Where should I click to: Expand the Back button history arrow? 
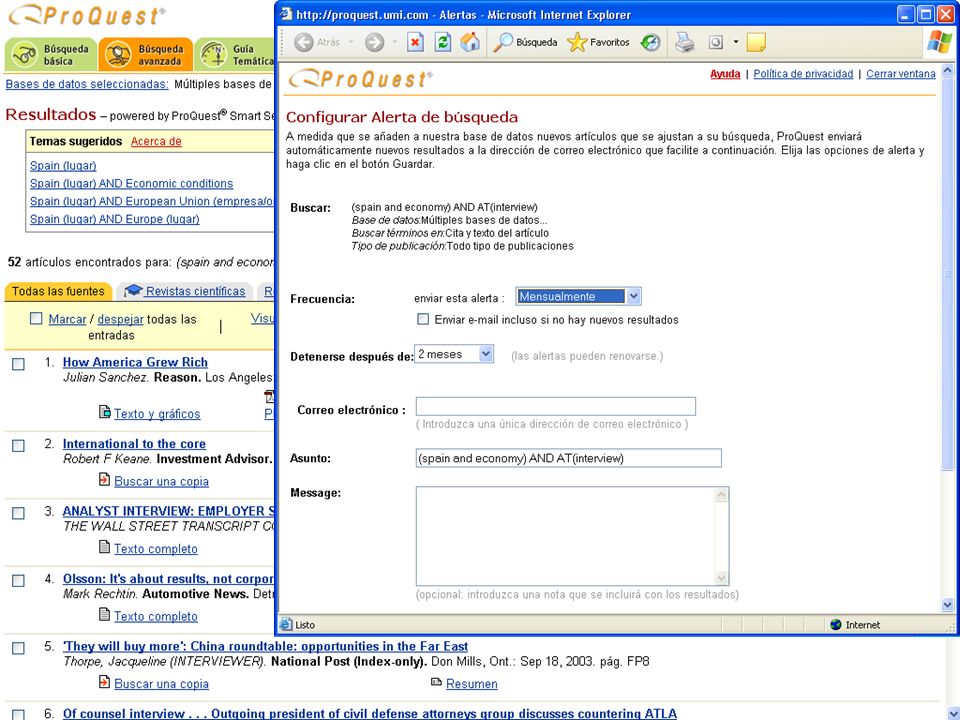(351, 42)
